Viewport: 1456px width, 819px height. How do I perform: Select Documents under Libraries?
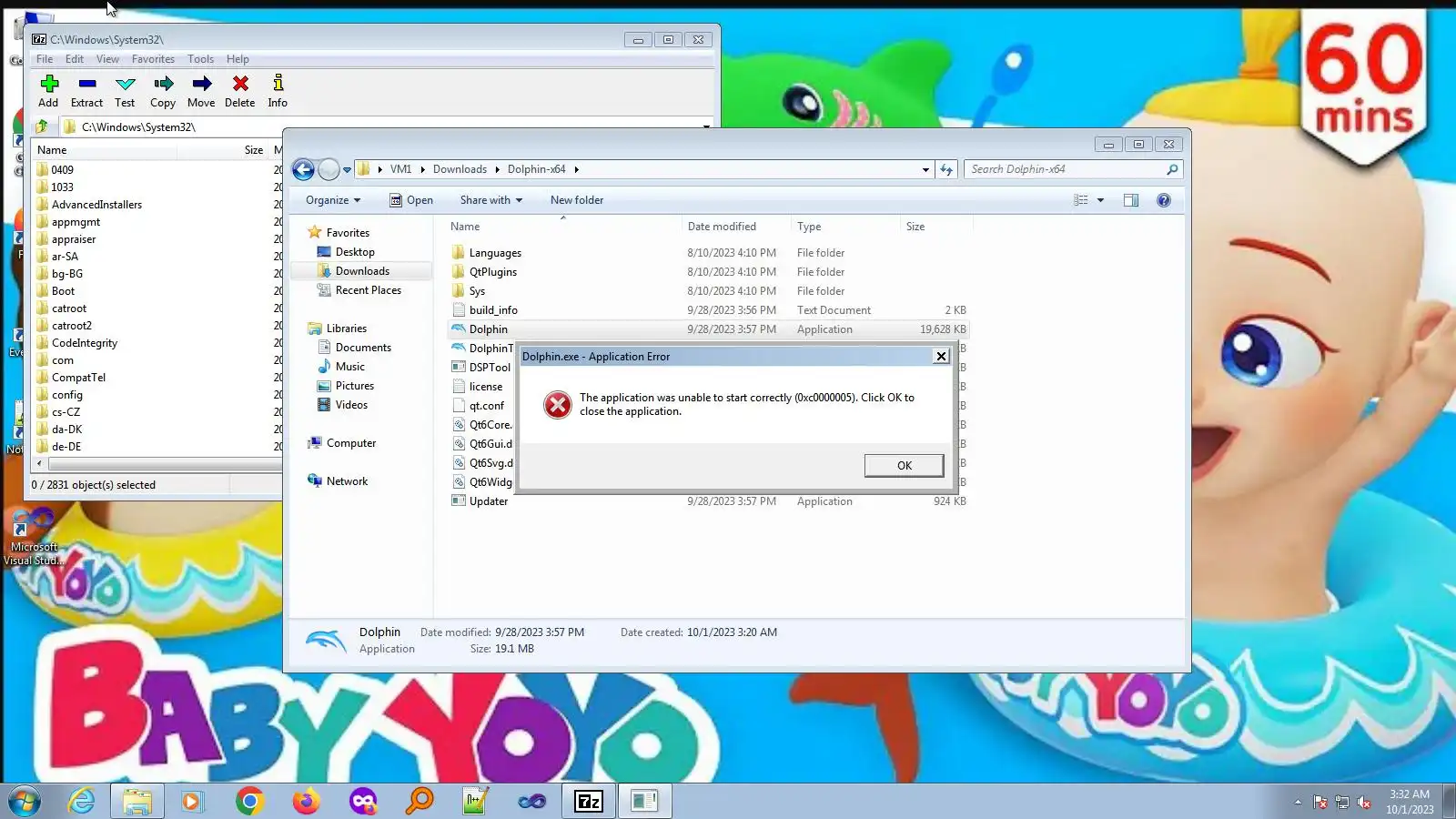pyautogui.click(x=363, y=348)
